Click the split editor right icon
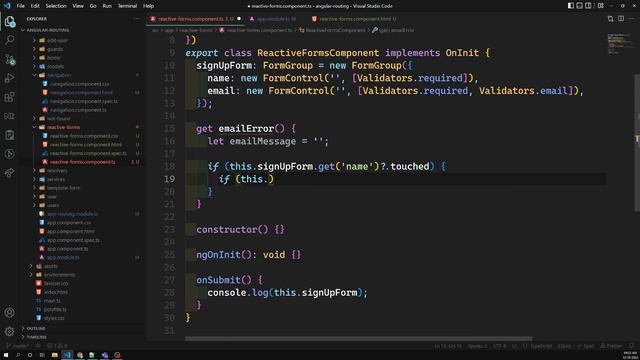This screenshot has width=640, height=360. pyautogui.click(x=621, y=19)
